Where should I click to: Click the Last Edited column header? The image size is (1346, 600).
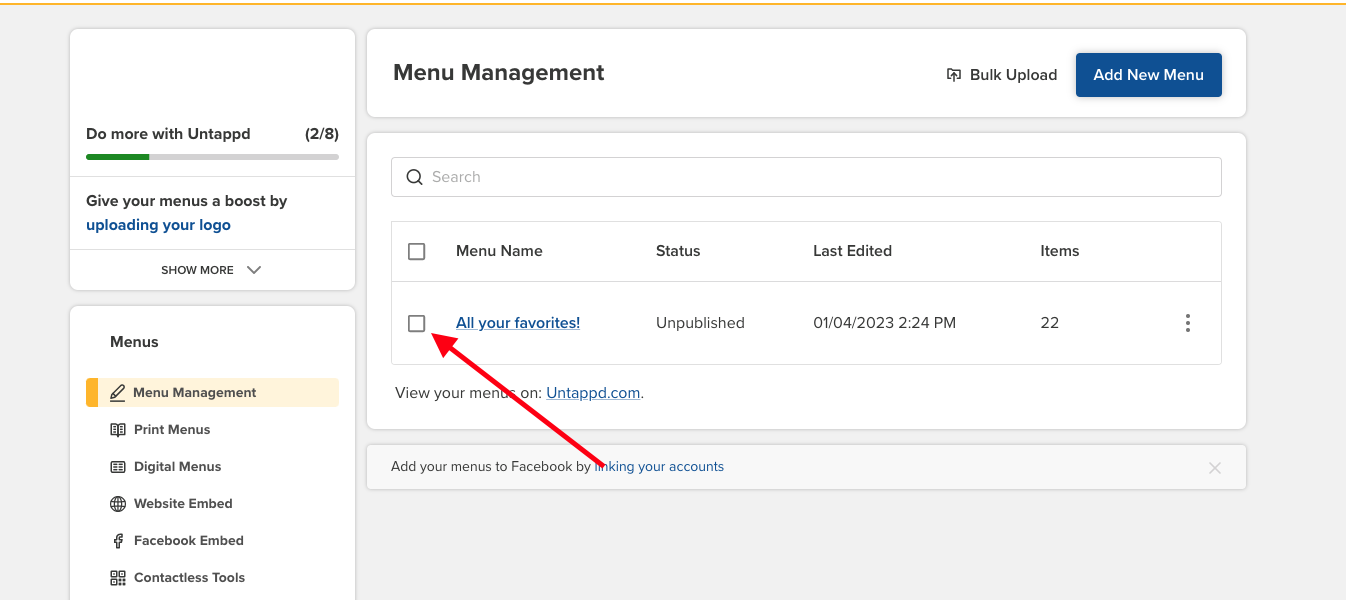(x=852, y=251)
